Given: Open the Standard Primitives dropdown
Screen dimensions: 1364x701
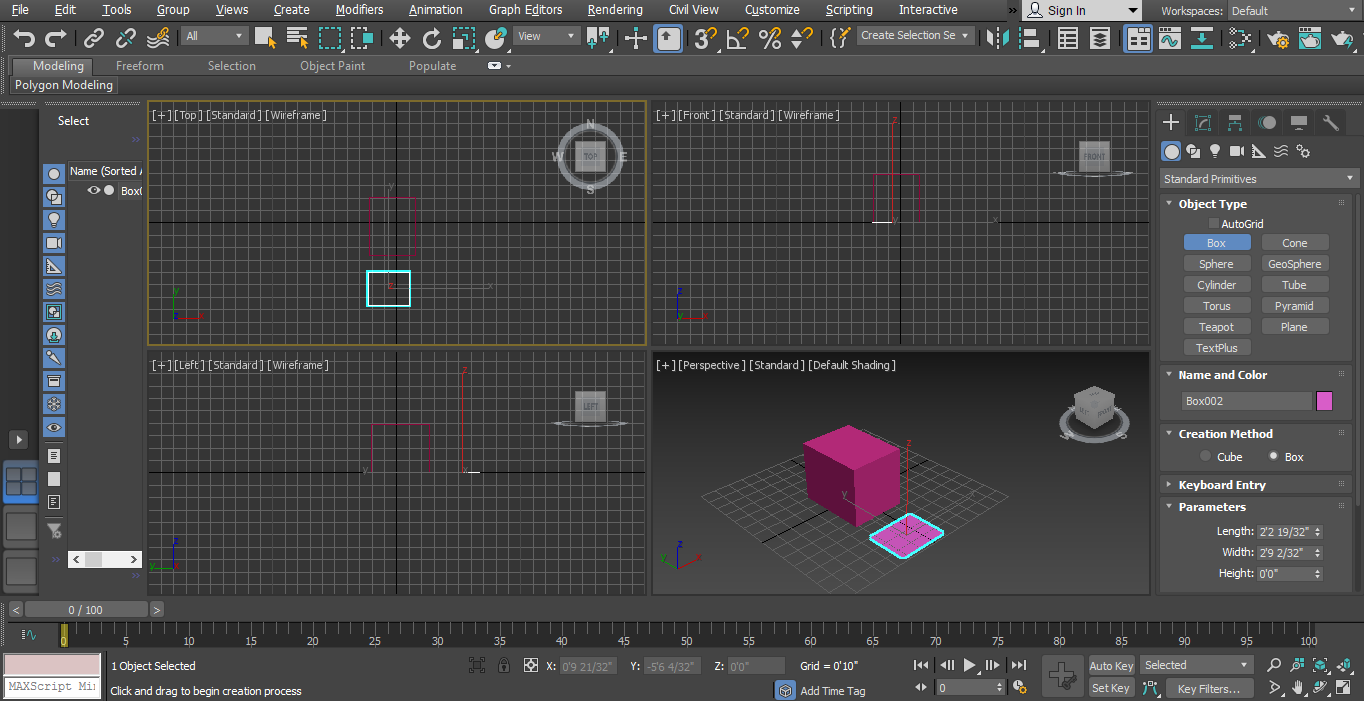Looking at the screenshot, I should pos(1258,178).
